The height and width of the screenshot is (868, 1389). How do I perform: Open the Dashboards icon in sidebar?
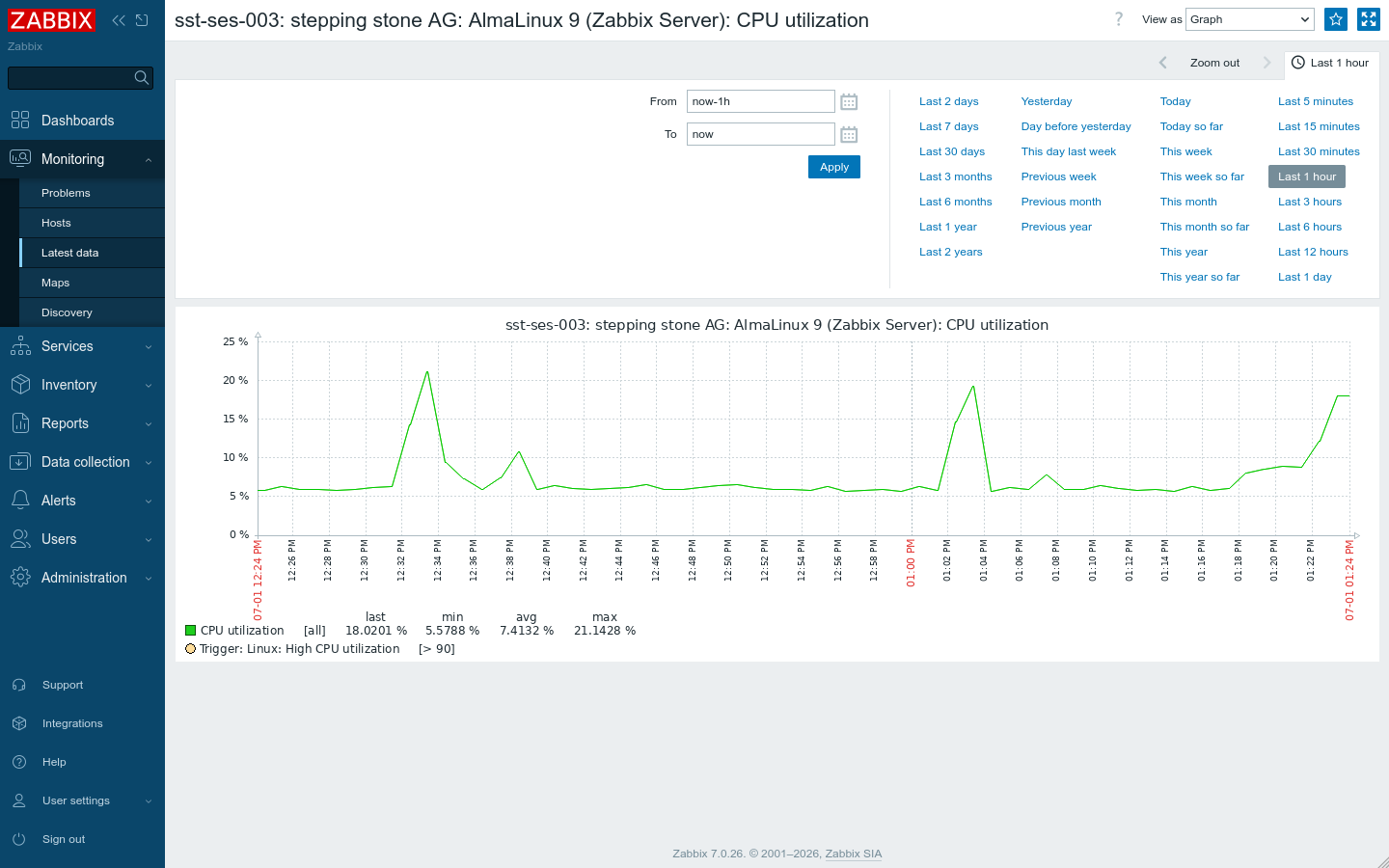tap(20, 121)
